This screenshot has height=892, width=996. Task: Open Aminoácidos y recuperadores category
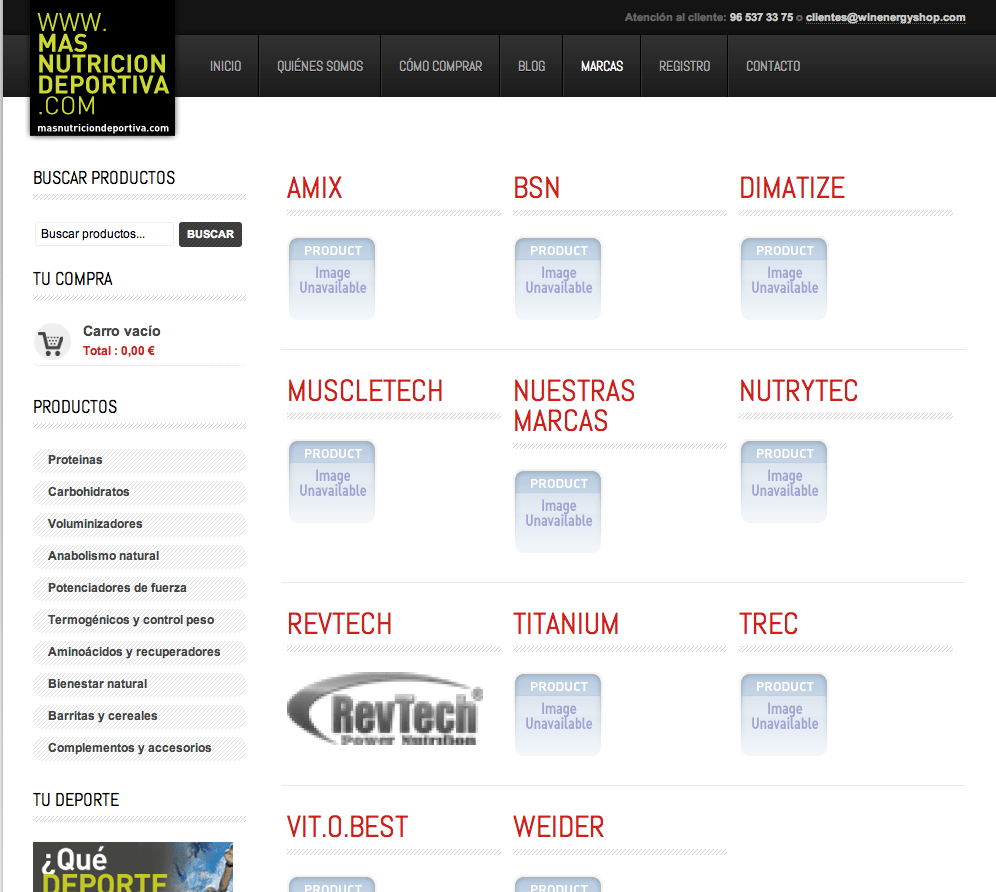click(x=139, y=652)
